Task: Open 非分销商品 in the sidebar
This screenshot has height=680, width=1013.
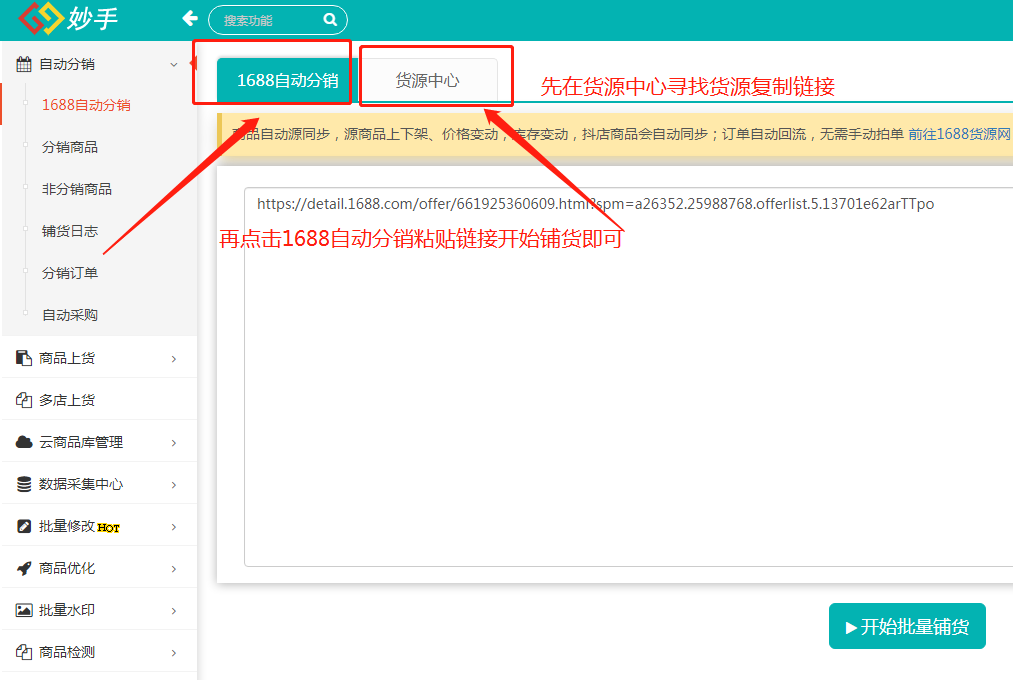Action: point(77,189)
